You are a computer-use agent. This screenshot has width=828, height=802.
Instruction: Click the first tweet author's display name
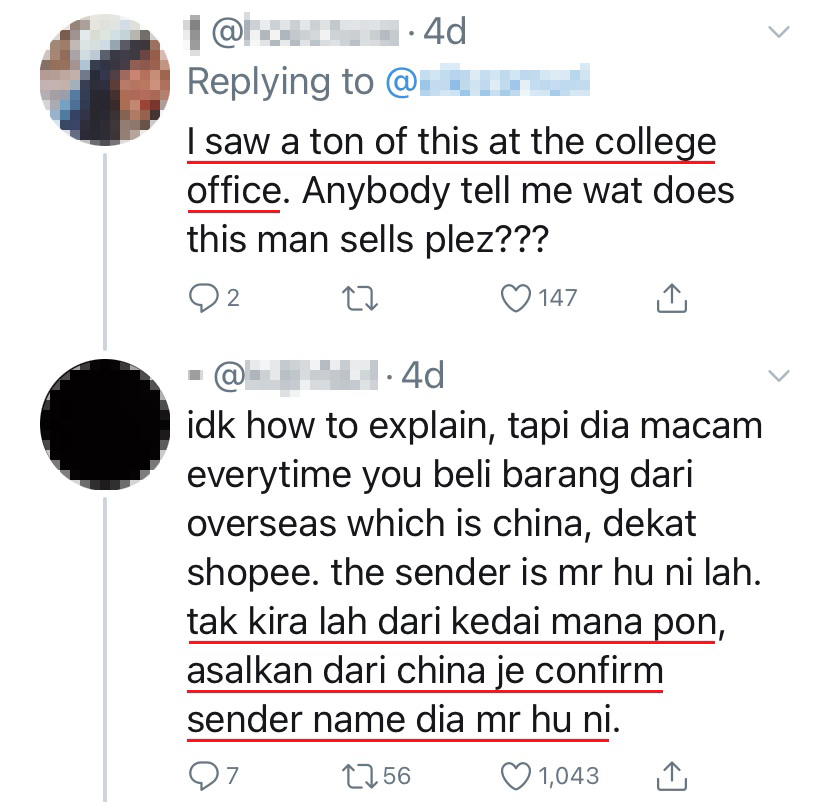click(x=193, y=33)
